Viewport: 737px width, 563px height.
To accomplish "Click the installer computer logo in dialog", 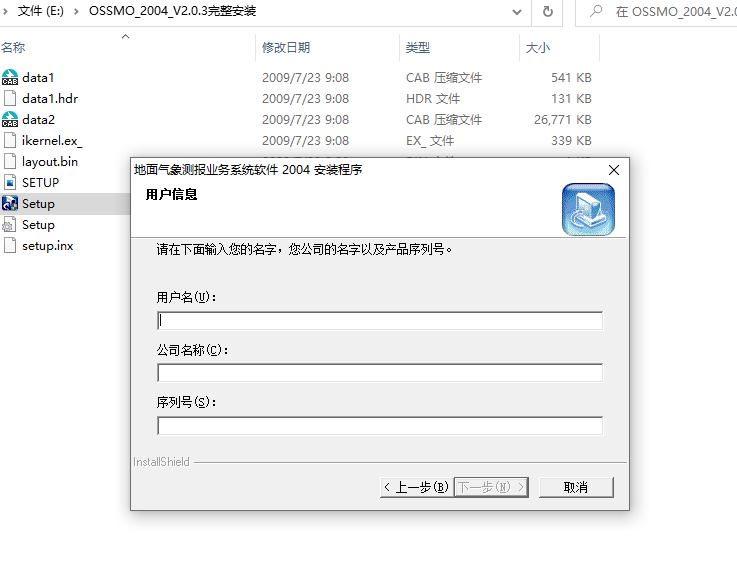I will tap(588, 209).
